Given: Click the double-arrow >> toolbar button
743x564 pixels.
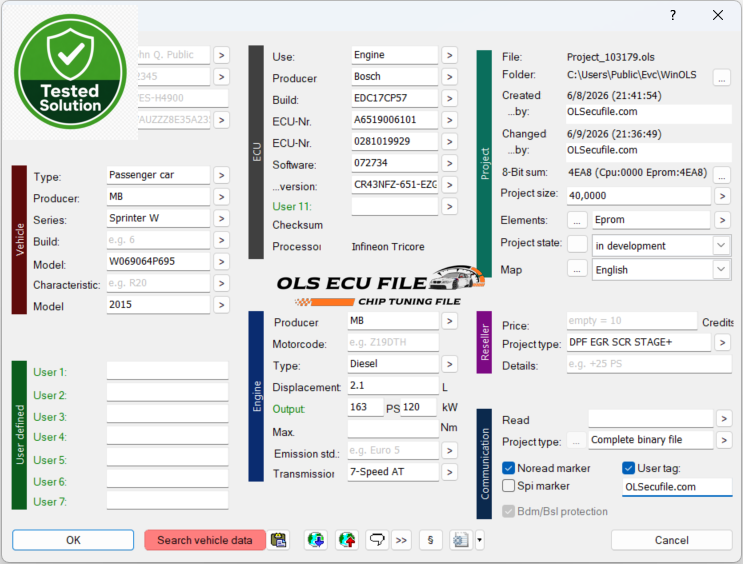Looking at the screenshot, I should tap(401, 540).
